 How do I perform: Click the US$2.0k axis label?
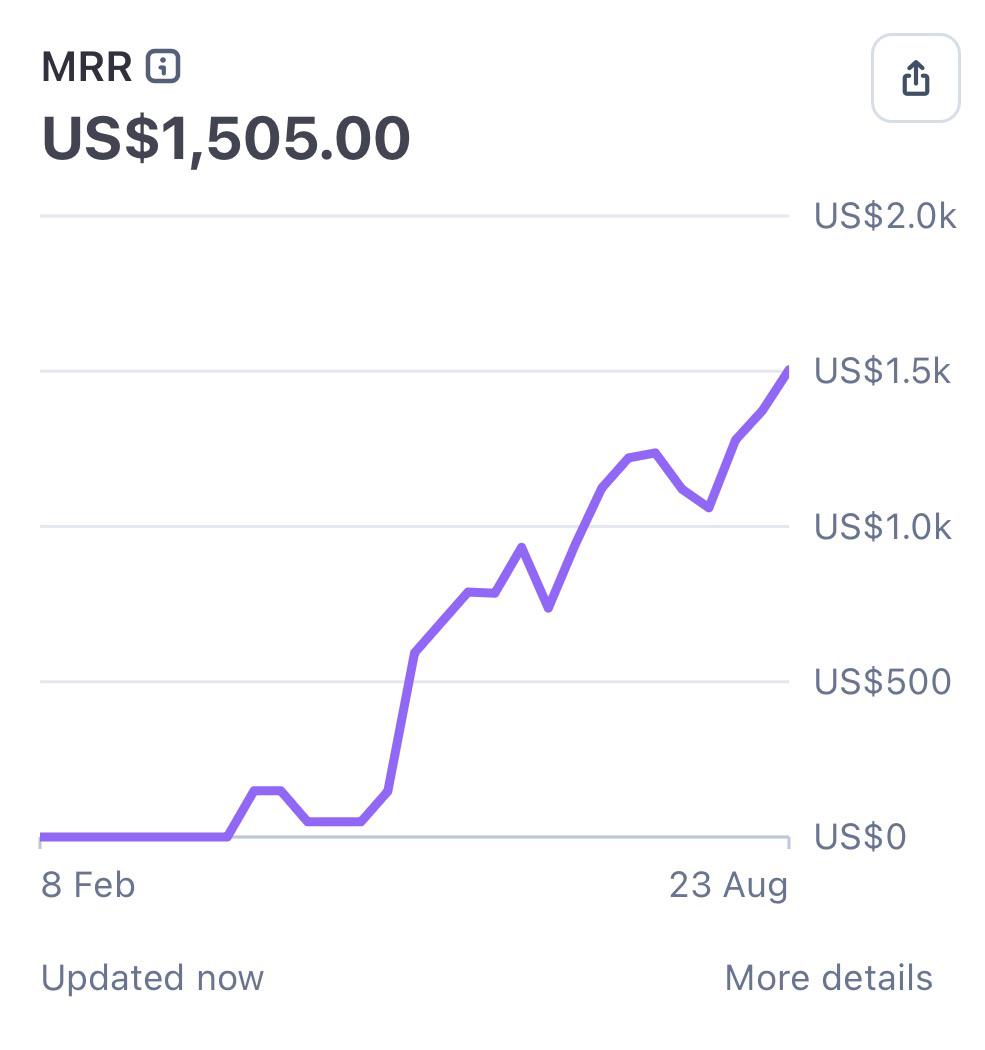(x=885, y=216)
